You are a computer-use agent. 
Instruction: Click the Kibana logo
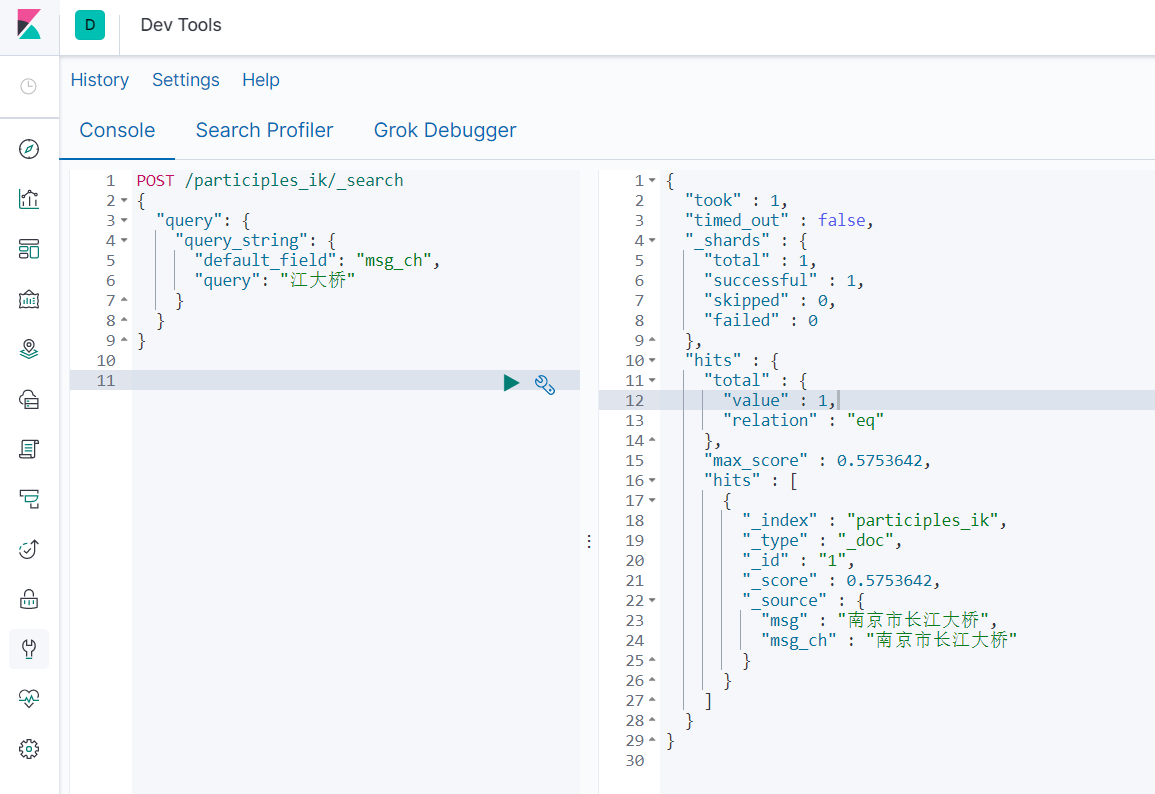point(29,24)
